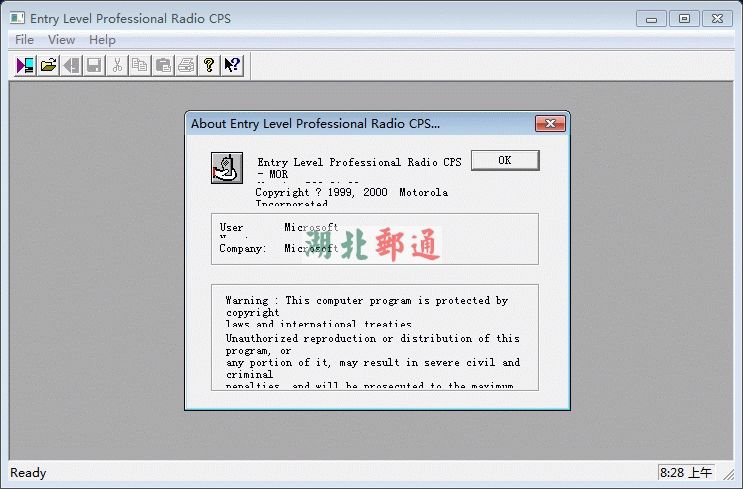Activate the context help pointer icon

pyautogui.click(x=232, y=65)
